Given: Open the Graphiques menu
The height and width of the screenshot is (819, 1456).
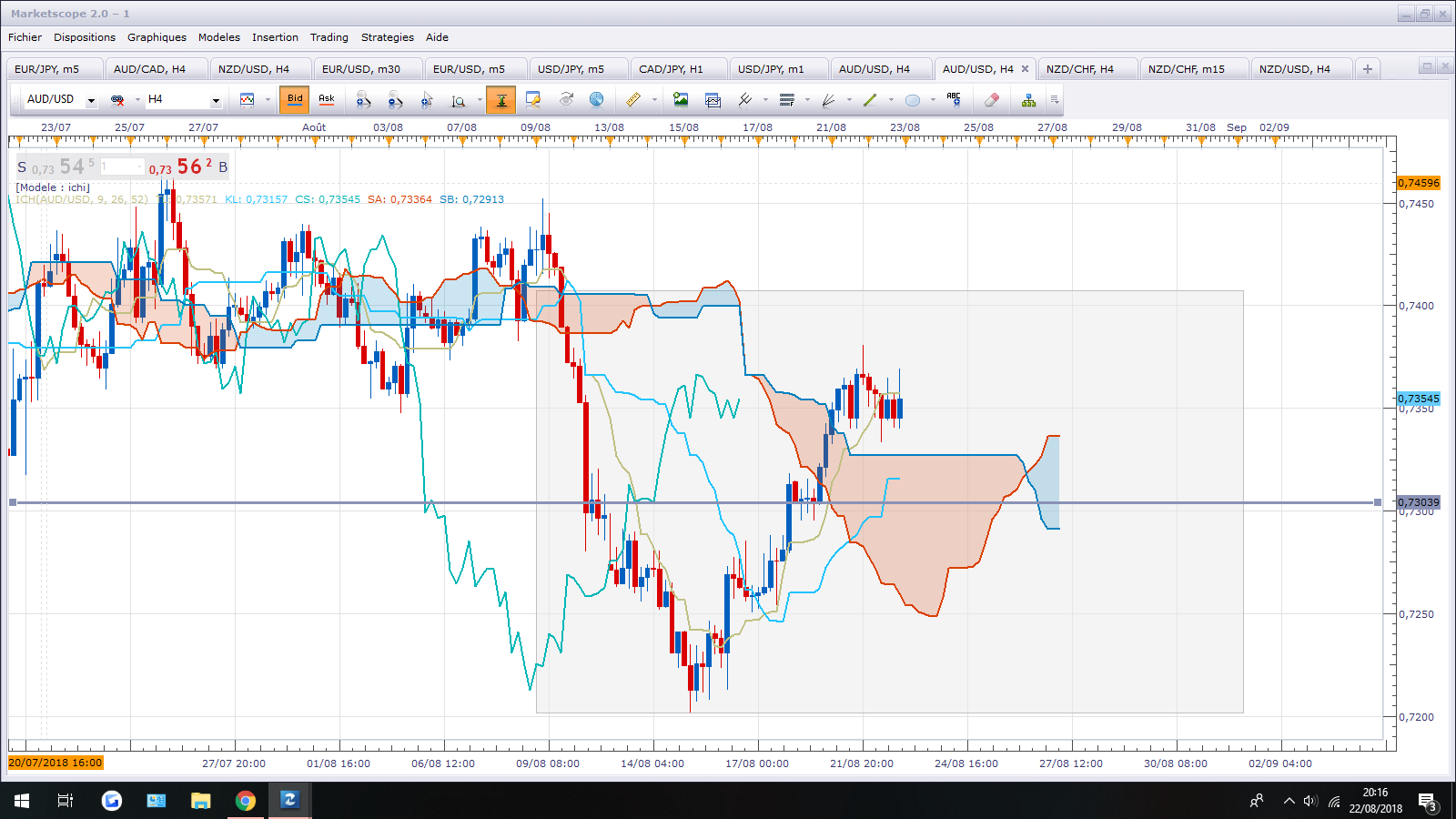Looking at the screenshot, I should tap(157, 37).
